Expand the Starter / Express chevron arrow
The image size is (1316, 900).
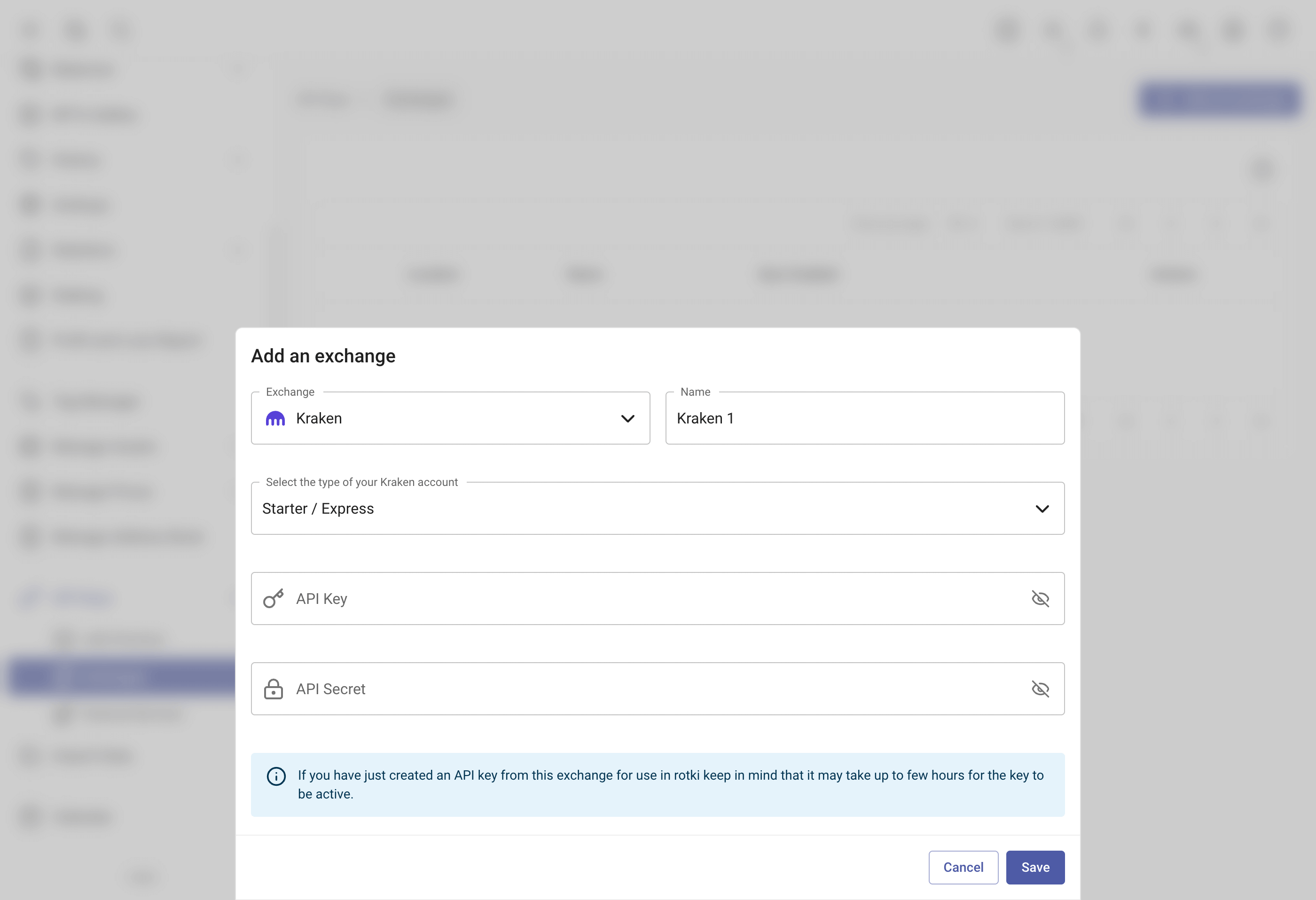[x=1042, y=509]
